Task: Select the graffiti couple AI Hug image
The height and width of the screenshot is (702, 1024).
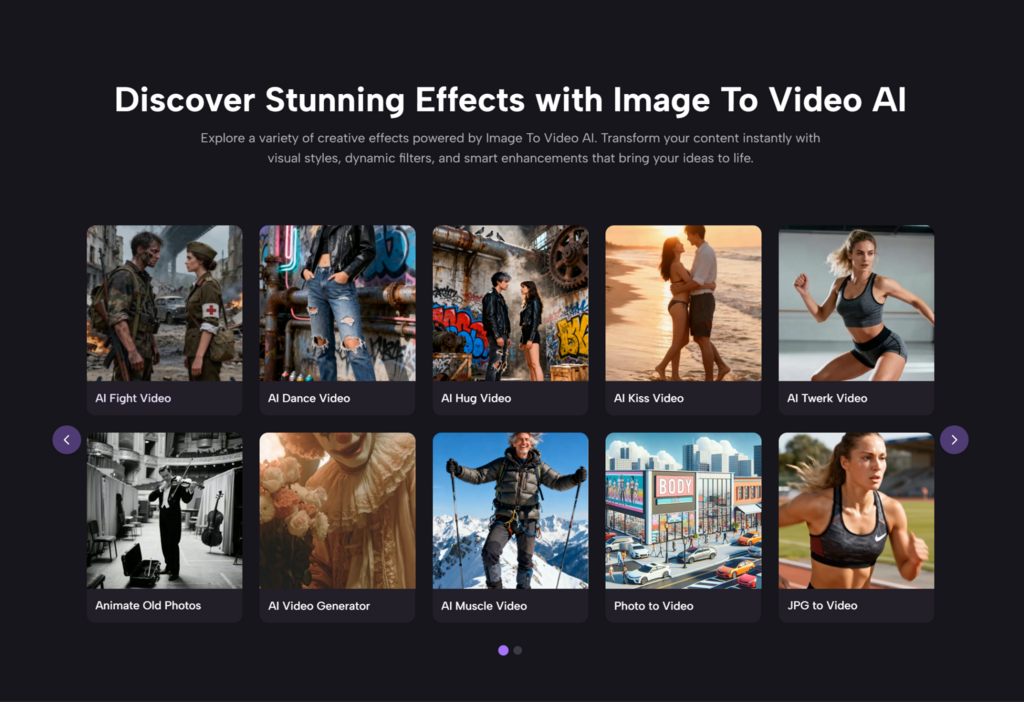Action: 510,303
